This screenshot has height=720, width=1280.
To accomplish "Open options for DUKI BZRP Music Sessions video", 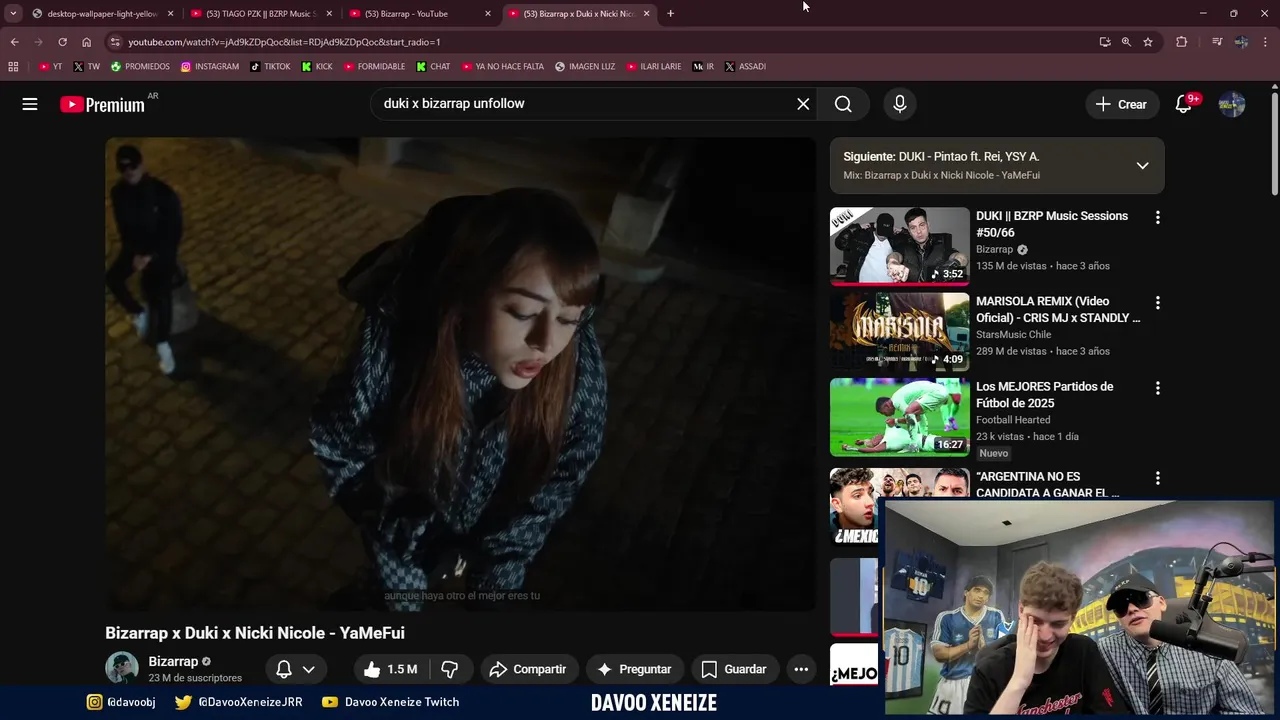I will point(1158,217).
